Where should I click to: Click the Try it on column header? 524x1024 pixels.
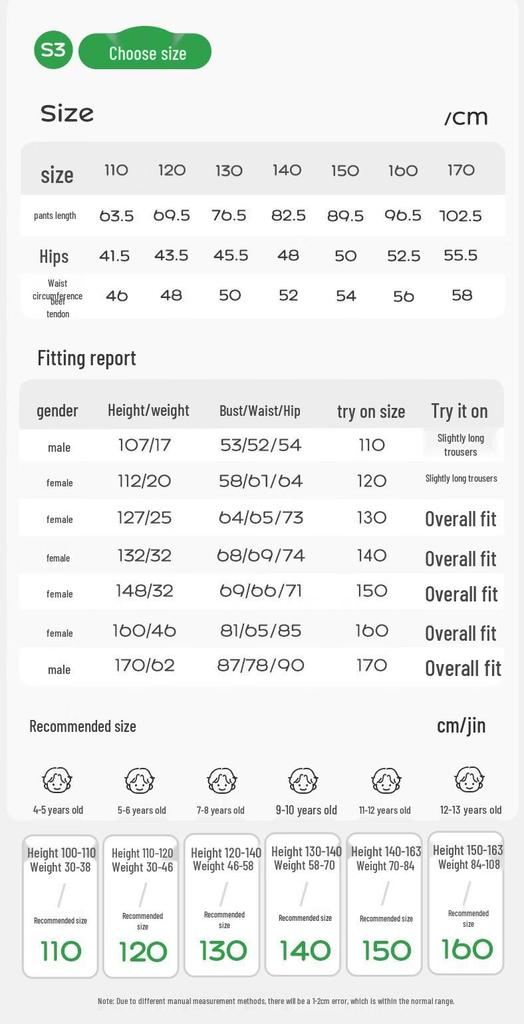pyautogui.click(x=459, y=411)
